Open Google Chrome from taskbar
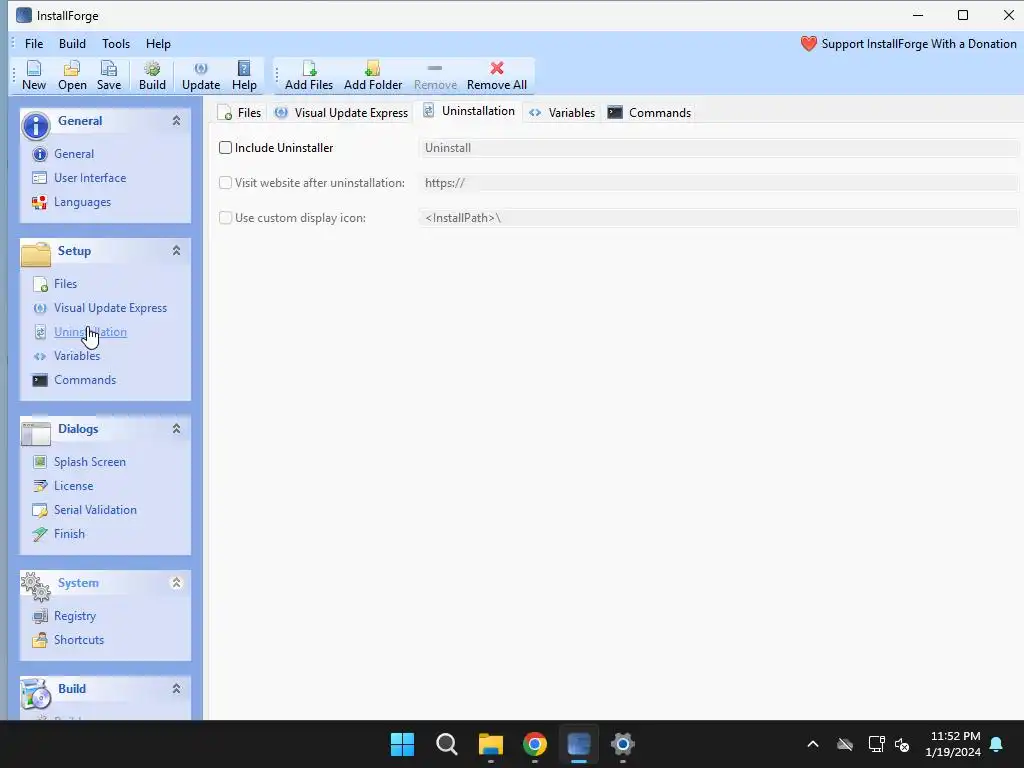 [535, 744]
